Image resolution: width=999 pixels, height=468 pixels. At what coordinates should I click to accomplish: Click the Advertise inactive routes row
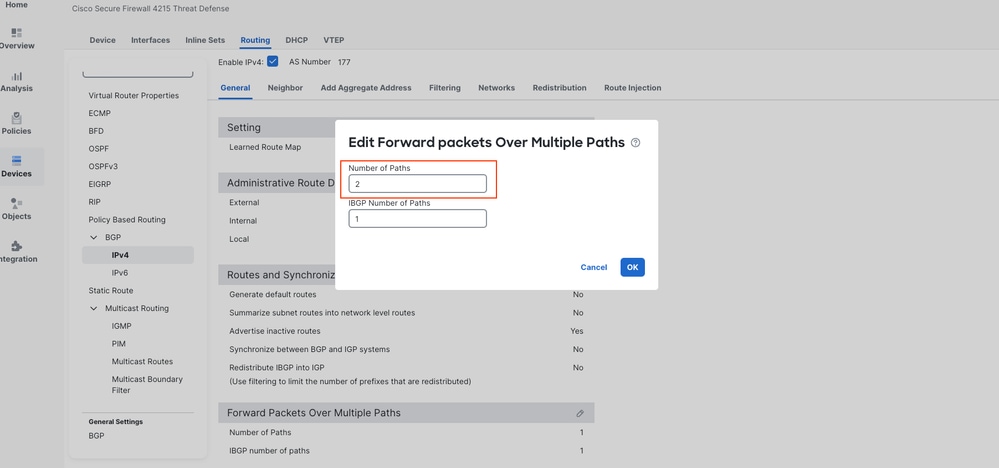click(x=406, y=331)
